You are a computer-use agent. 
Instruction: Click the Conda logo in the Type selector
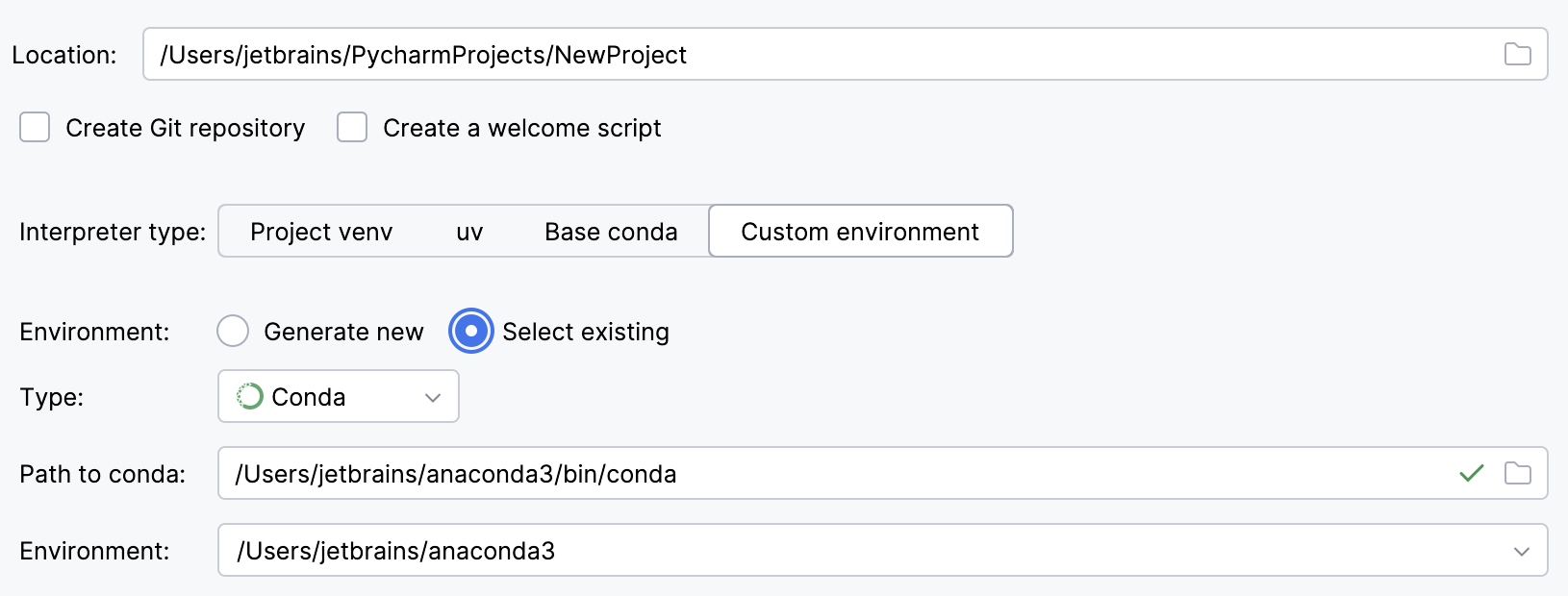pos(250,396)
